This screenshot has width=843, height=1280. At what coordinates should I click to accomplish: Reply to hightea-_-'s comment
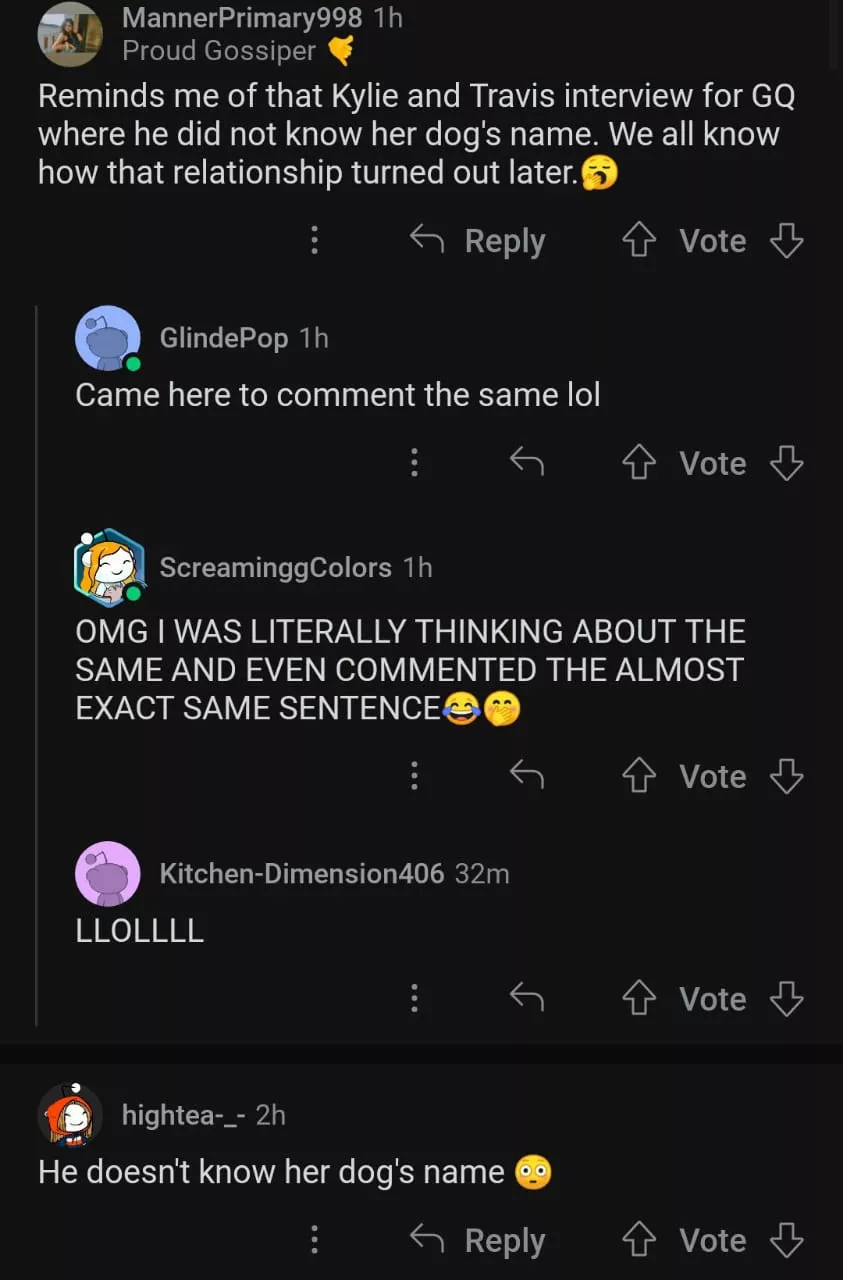[x=478, y=1241]
